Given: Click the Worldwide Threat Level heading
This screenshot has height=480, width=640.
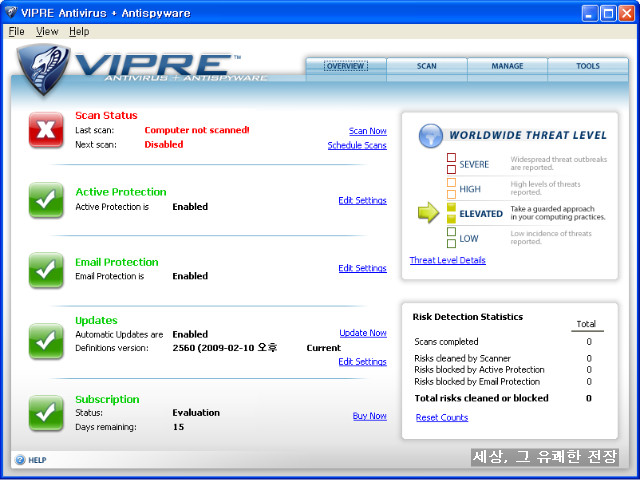Looking at the screenshot, I should point(528,135).
